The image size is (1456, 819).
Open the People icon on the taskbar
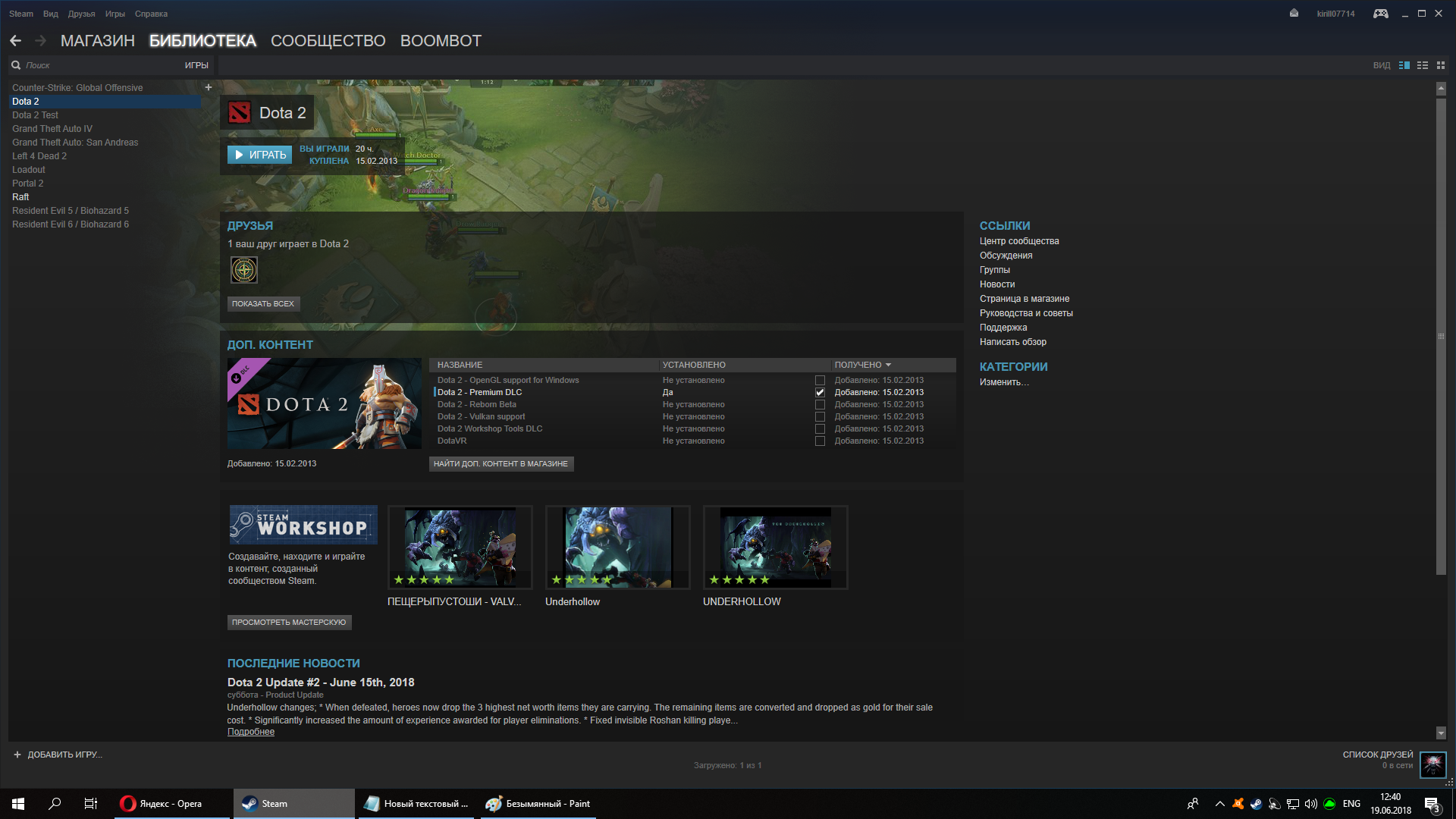(x=1193, y=804)
